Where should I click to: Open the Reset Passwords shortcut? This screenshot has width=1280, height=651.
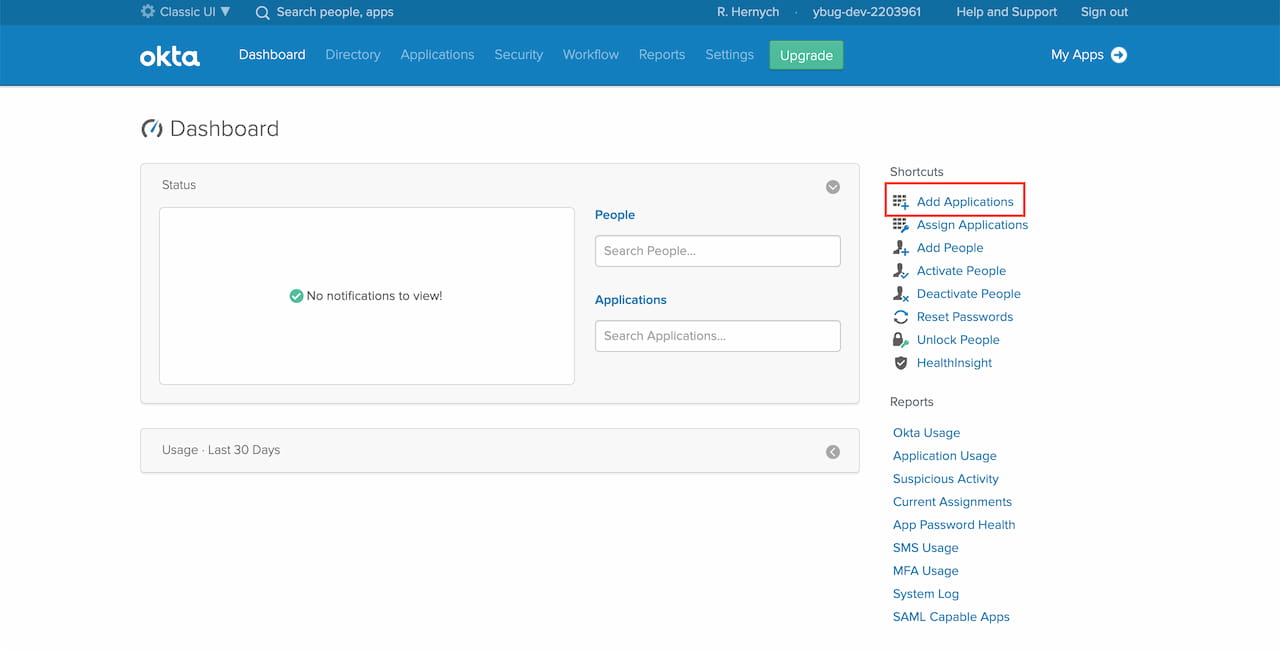(965, 317)
